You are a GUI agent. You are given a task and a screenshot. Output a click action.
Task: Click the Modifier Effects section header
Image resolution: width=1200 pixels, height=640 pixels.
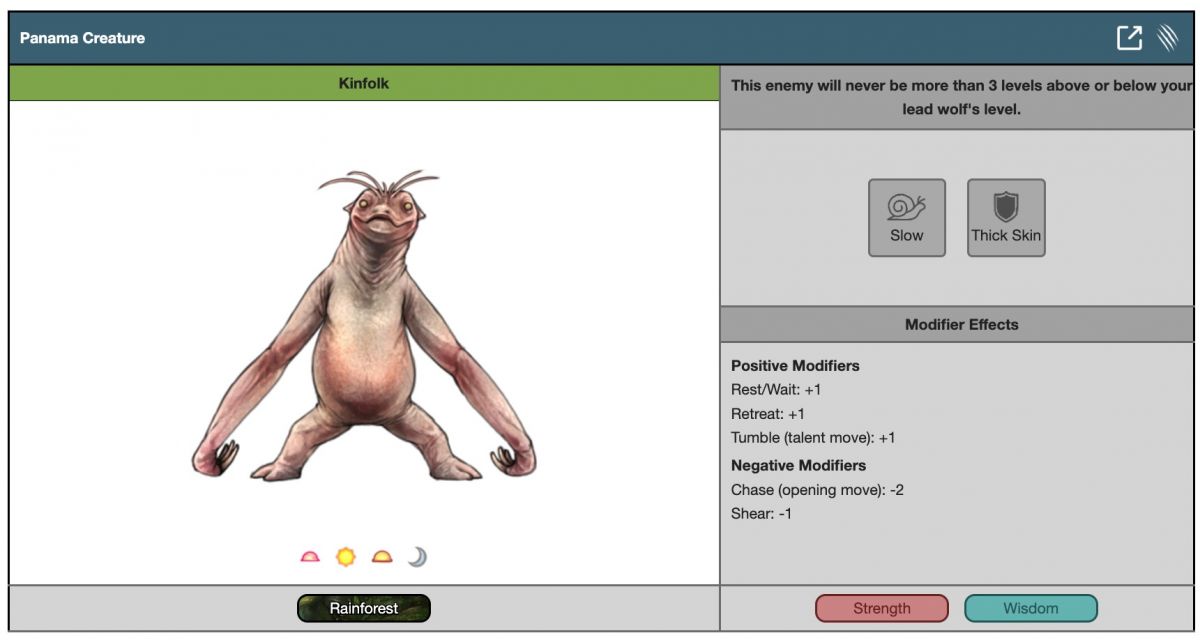pyautogui.click(x=961, y=325)
